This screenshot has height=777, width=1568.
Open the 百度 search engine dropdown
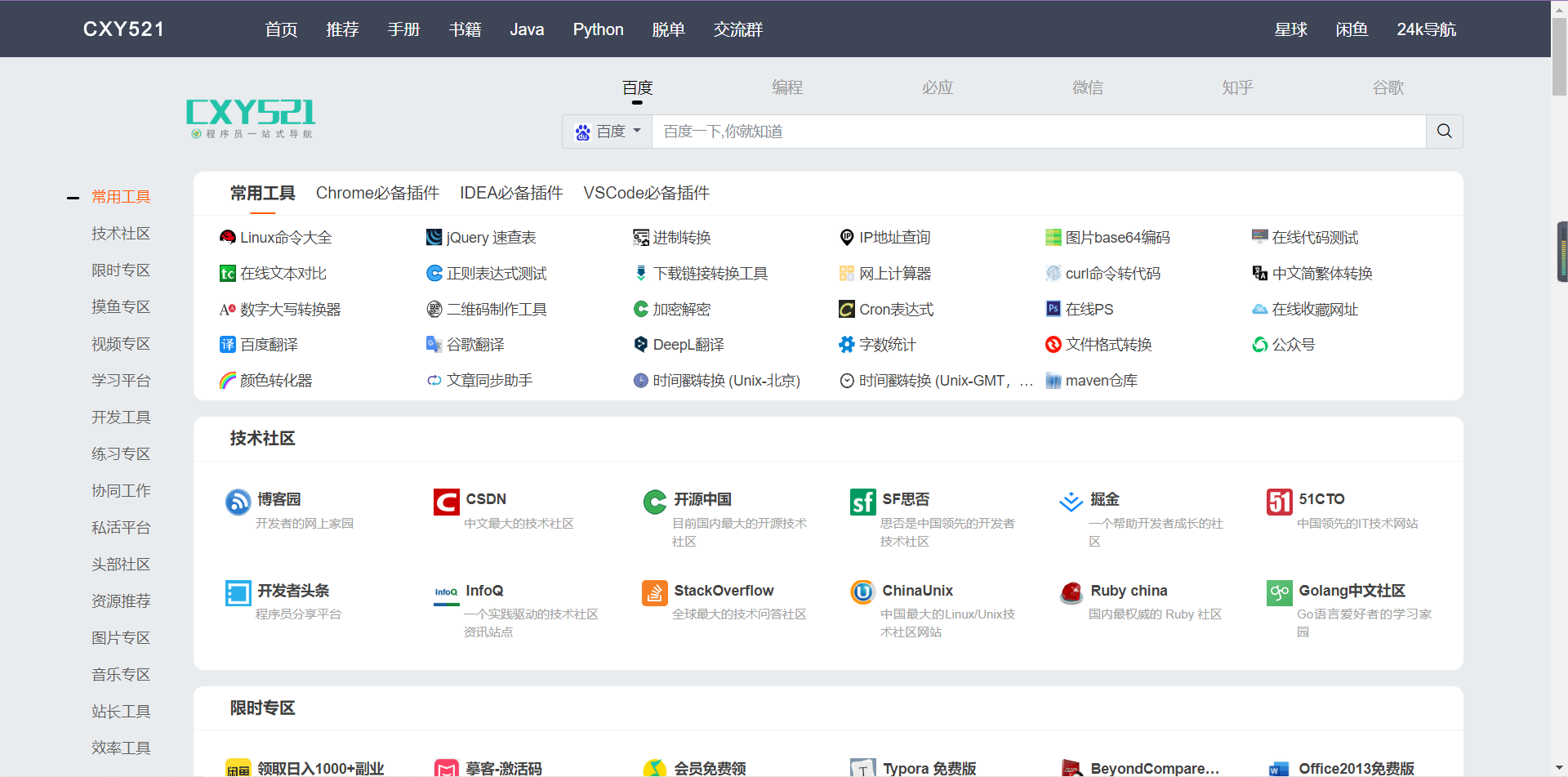[x=608, y=132]
